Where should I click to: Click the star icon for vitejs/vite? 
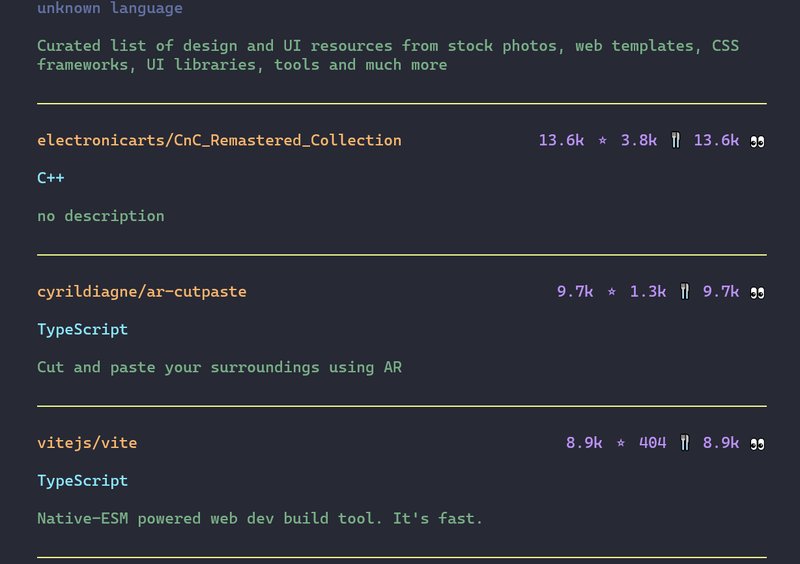[x=620, y=443]
